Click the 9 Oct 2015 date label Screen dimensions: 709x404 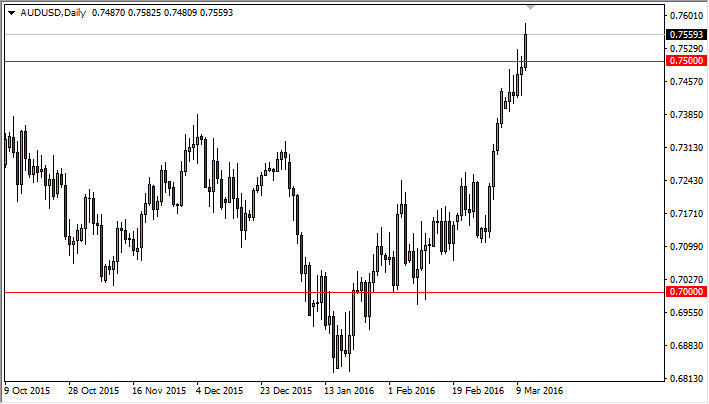tap(29, 391)
